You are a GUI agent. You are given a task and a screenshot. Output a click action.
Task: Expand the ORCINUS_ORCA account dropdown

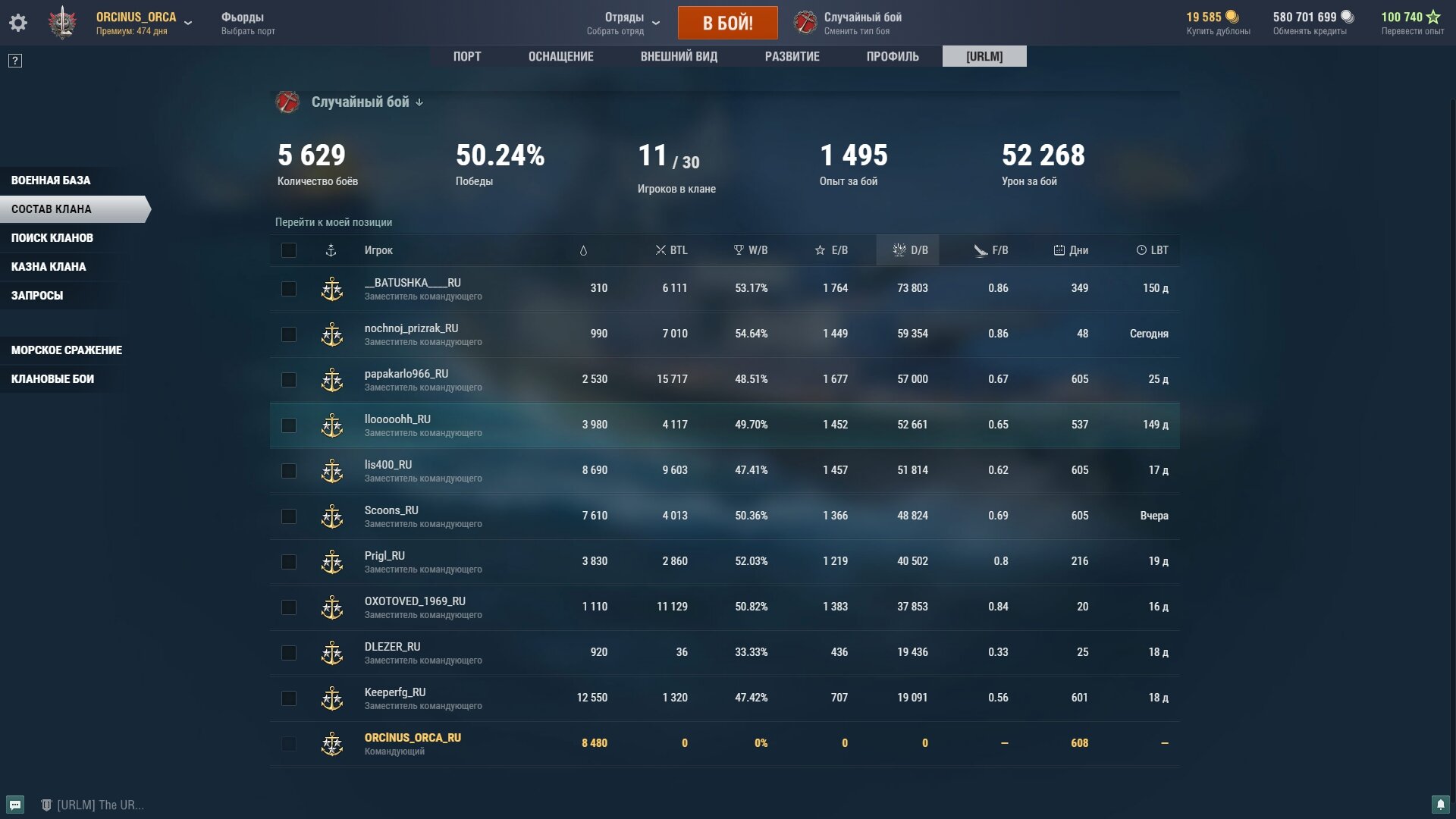188,23
